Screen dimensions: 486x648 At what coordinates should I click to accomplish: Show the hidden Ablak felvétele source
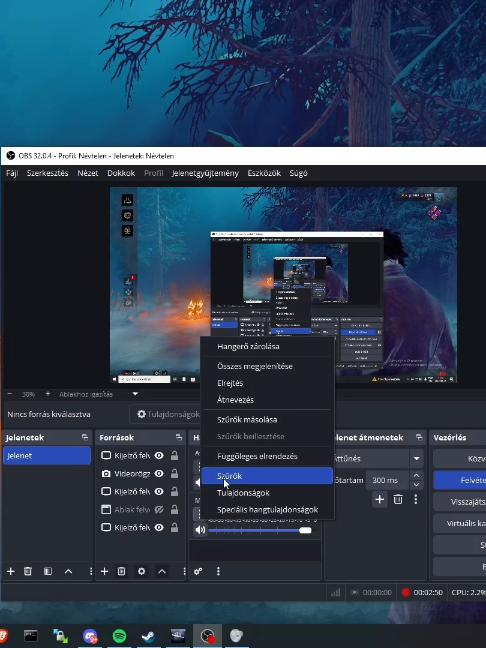[x=159, y=510]
